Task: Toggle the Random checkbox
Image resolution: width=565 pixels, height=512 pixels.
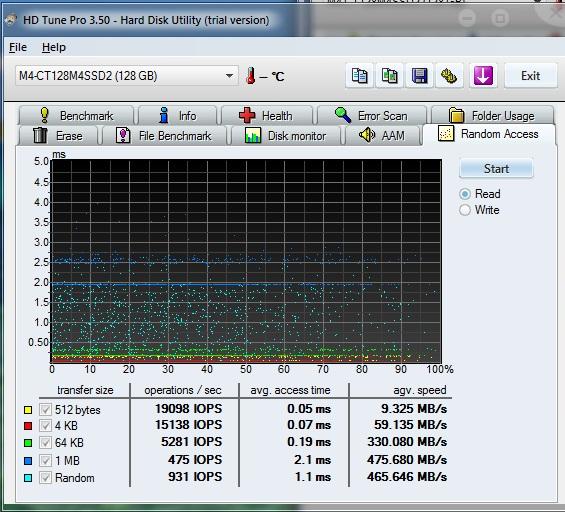Action: click(45, 478)
